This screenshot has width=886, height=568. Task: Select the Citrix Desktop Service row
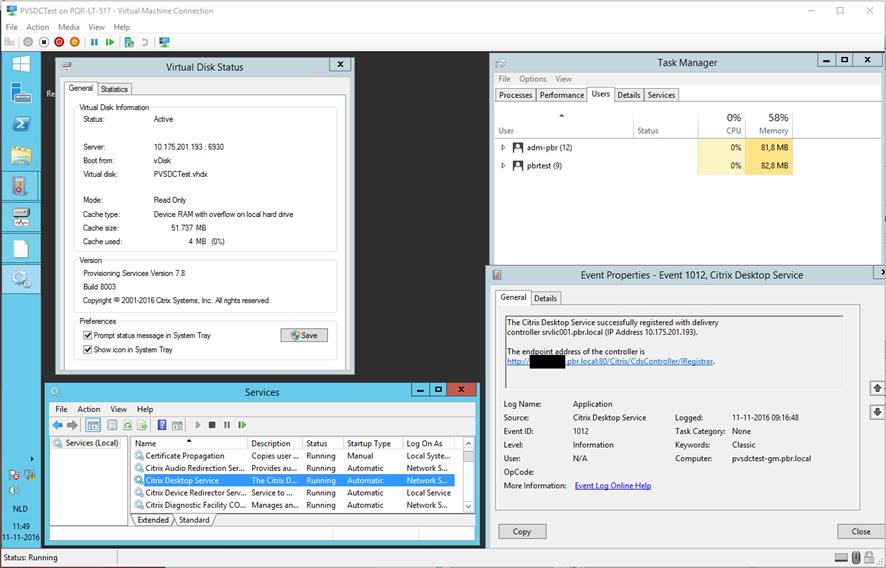coord(293,480)
